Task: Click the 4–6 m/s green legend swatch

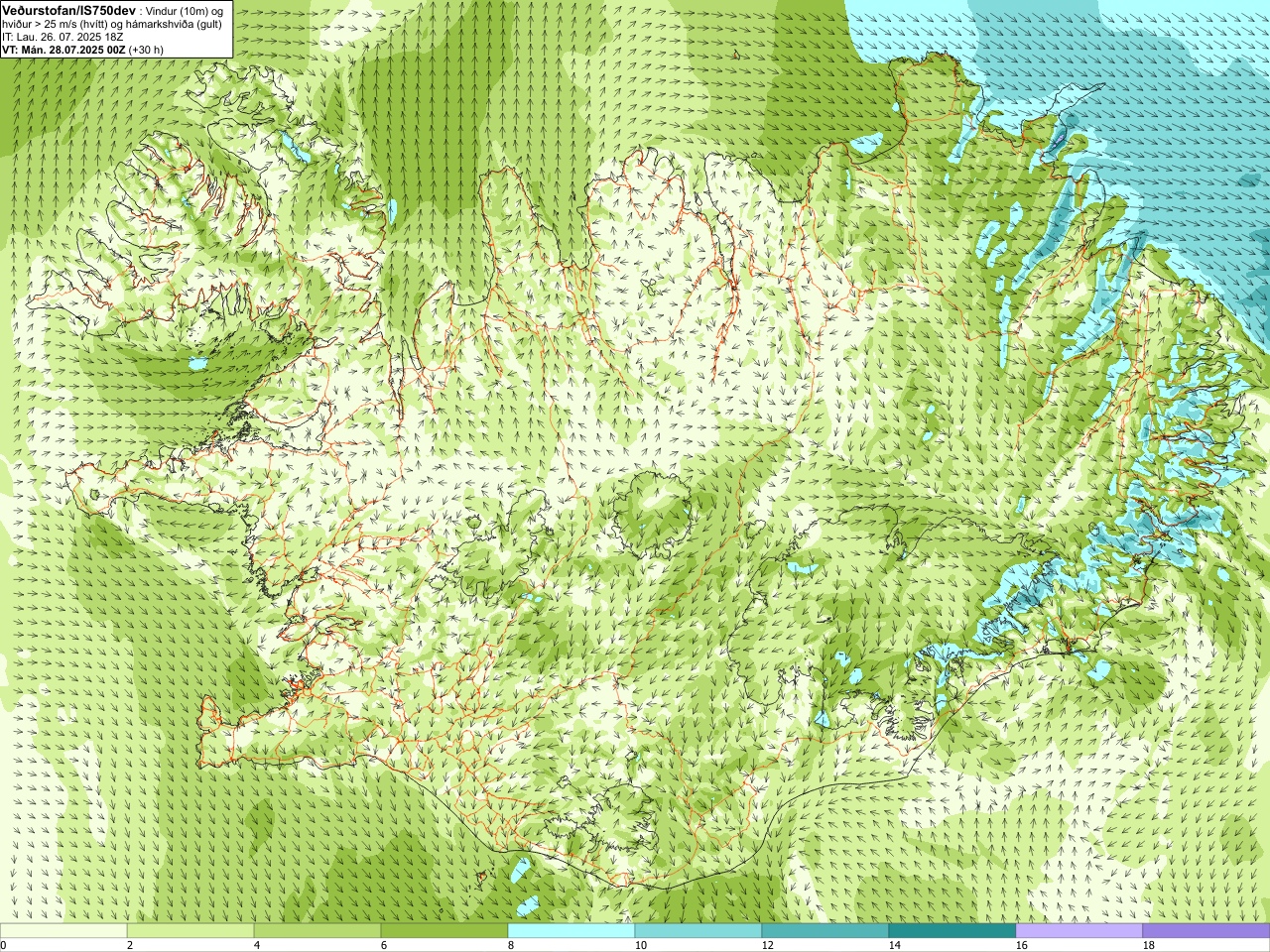Action: 317,931
